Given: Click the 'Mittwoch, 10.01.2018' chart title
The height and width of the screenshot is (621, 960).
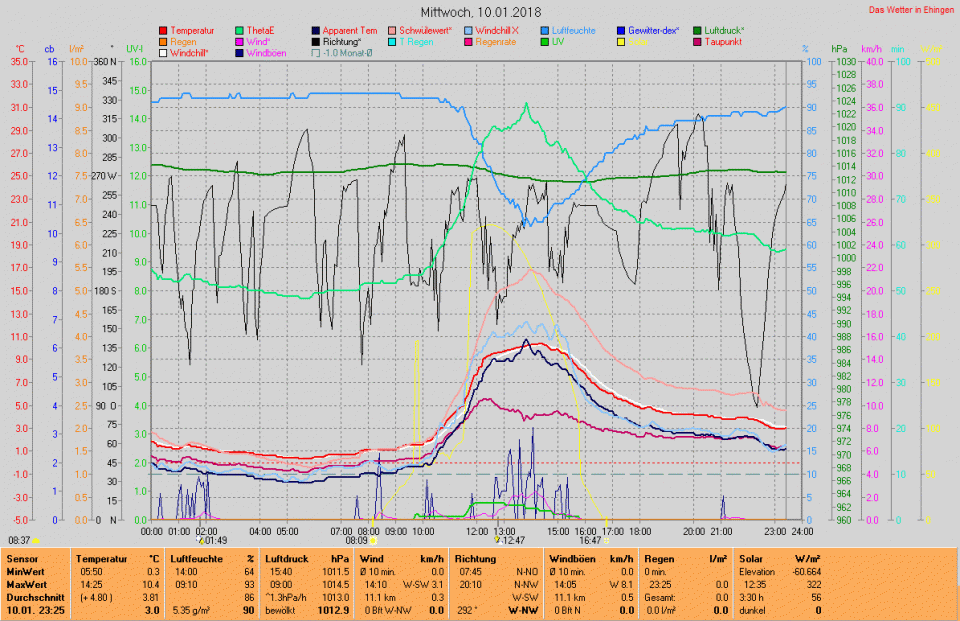Looking at the screenshot, I should click(477, 12).
